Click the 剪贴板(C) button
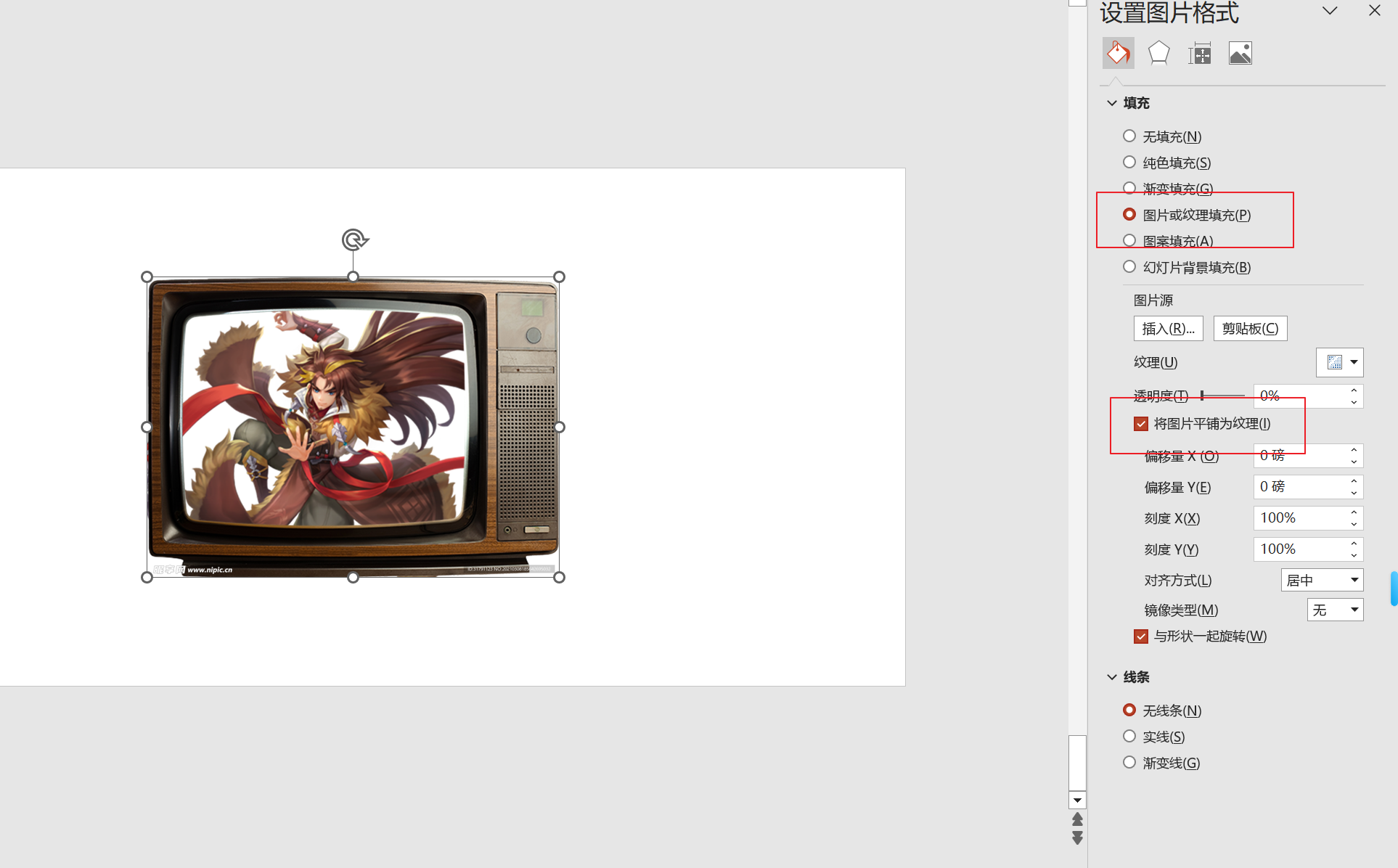This screenshot has height=868, width=1398. tap(1250, 328)
